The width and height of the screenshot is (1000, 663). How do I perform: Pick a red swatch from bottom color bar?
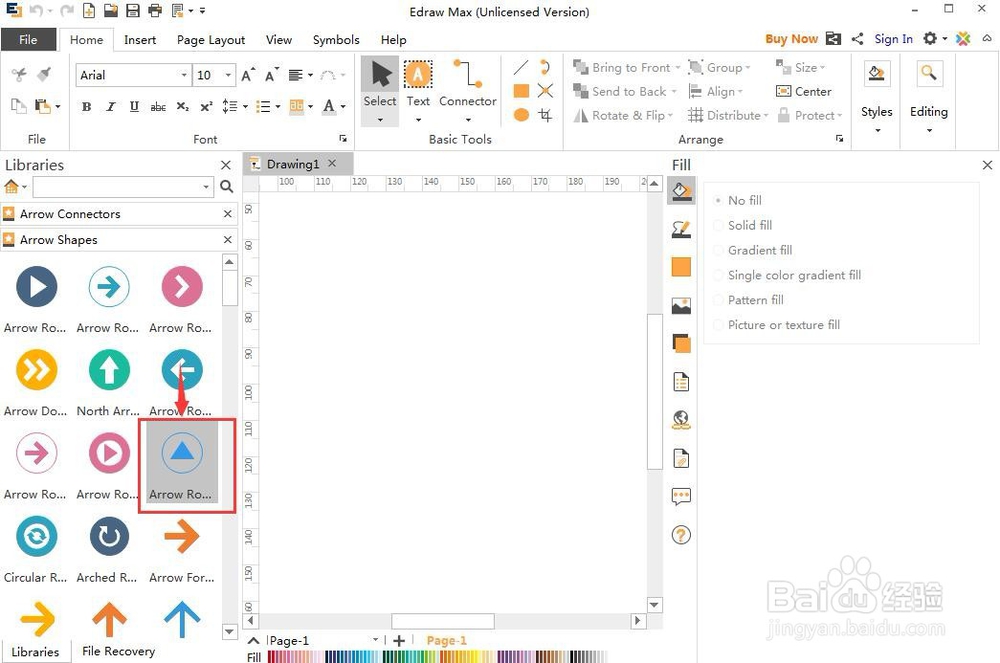(x=272, y=656)
